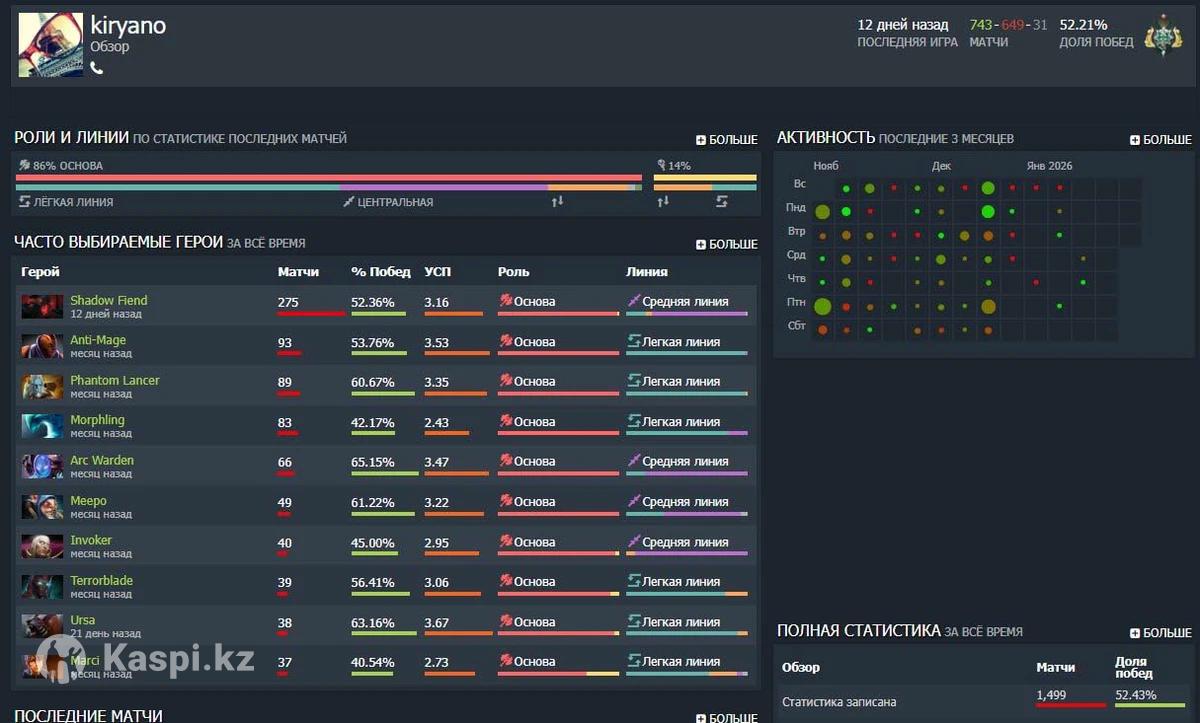1200x723 pixels.
Task: Click the kiryano profile avatar
Action: click(50, 45)
